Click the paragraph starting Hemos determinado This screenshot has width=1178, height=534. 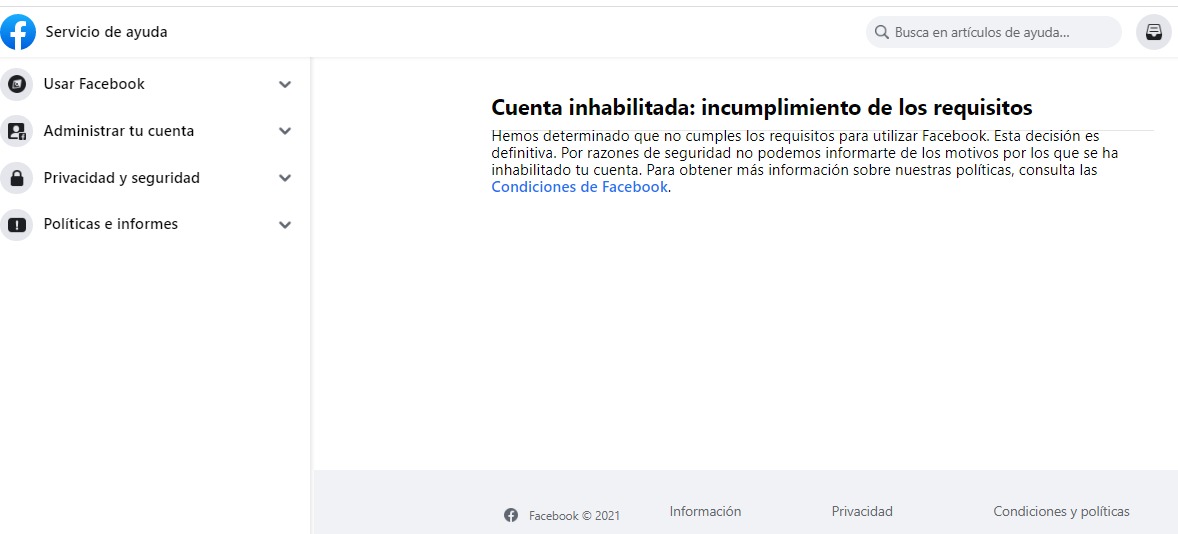click(805, 161)
